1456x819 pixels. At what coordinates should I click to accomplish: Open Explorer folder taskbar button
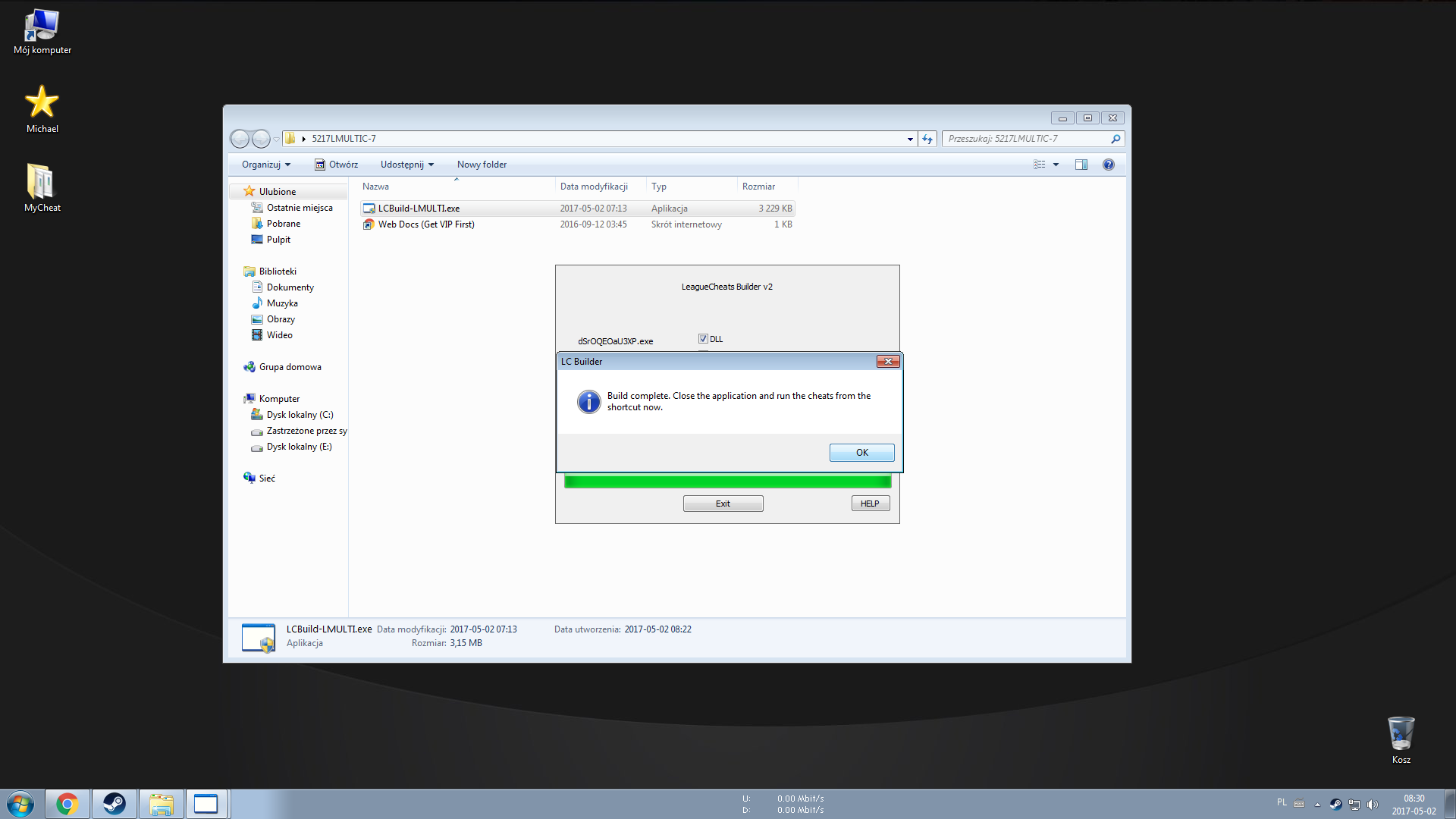click(161, 804)
